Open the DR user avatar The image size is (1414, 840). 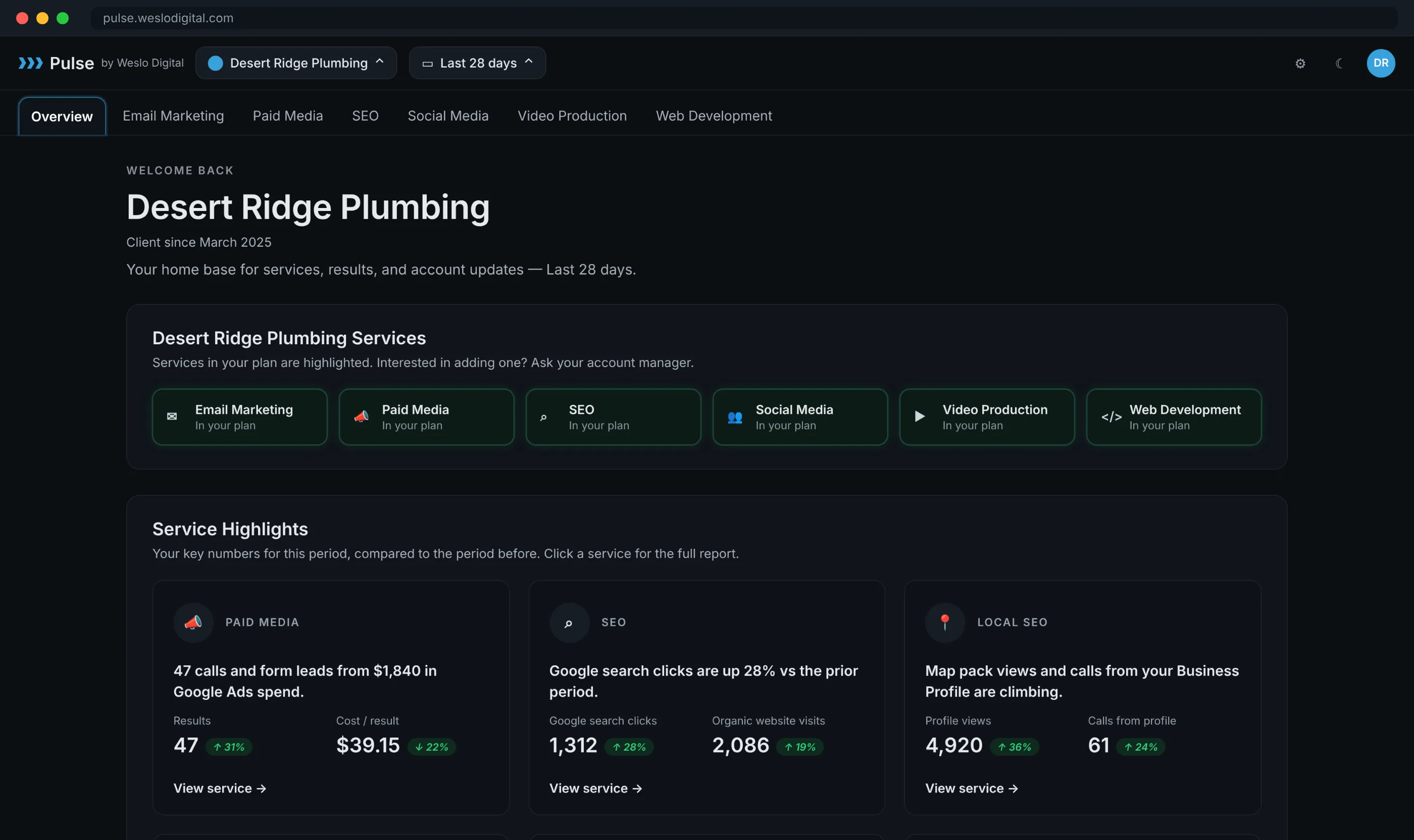click(1381, 64)
